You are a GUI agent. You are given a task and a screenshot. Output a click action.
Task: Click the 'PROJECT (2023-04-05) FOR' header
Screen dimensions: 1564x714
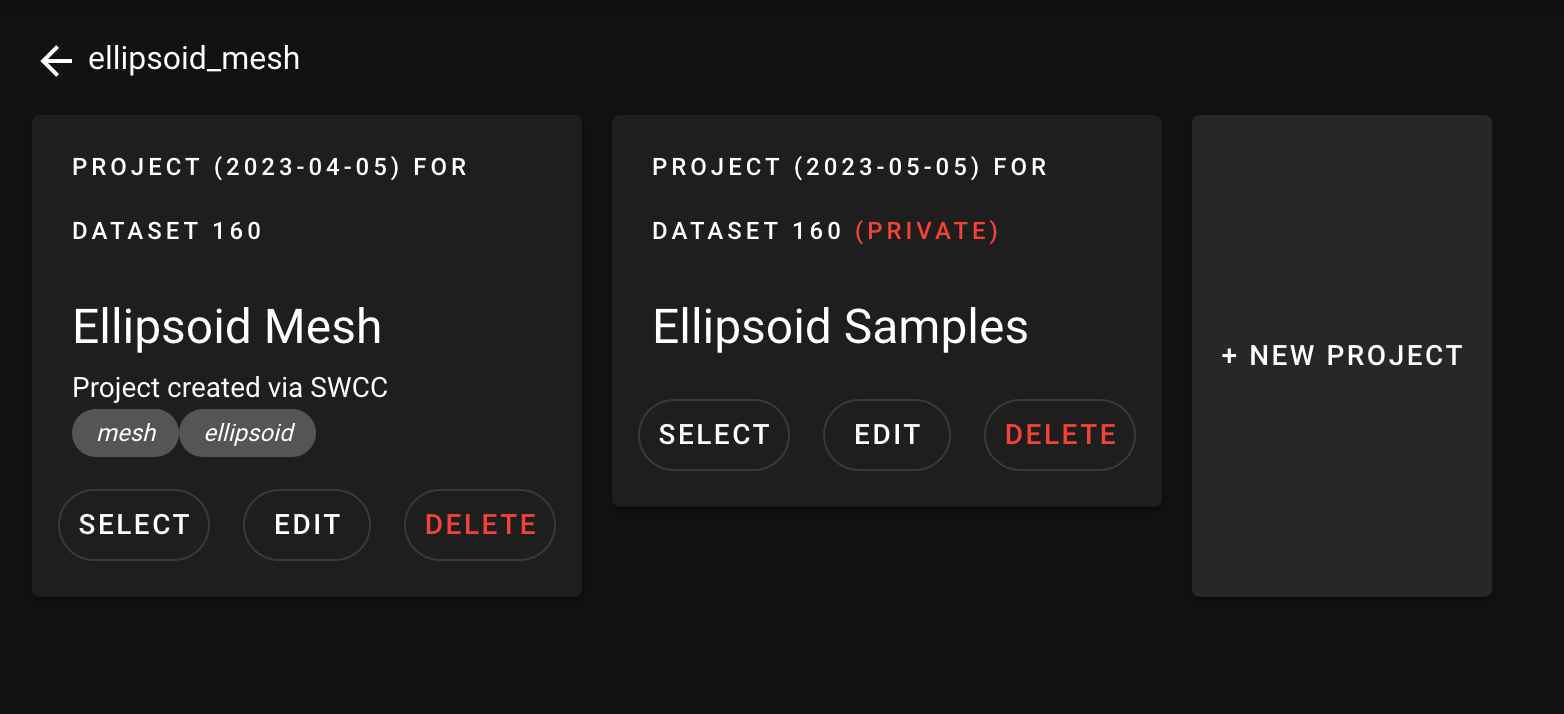tap(270, 167)
